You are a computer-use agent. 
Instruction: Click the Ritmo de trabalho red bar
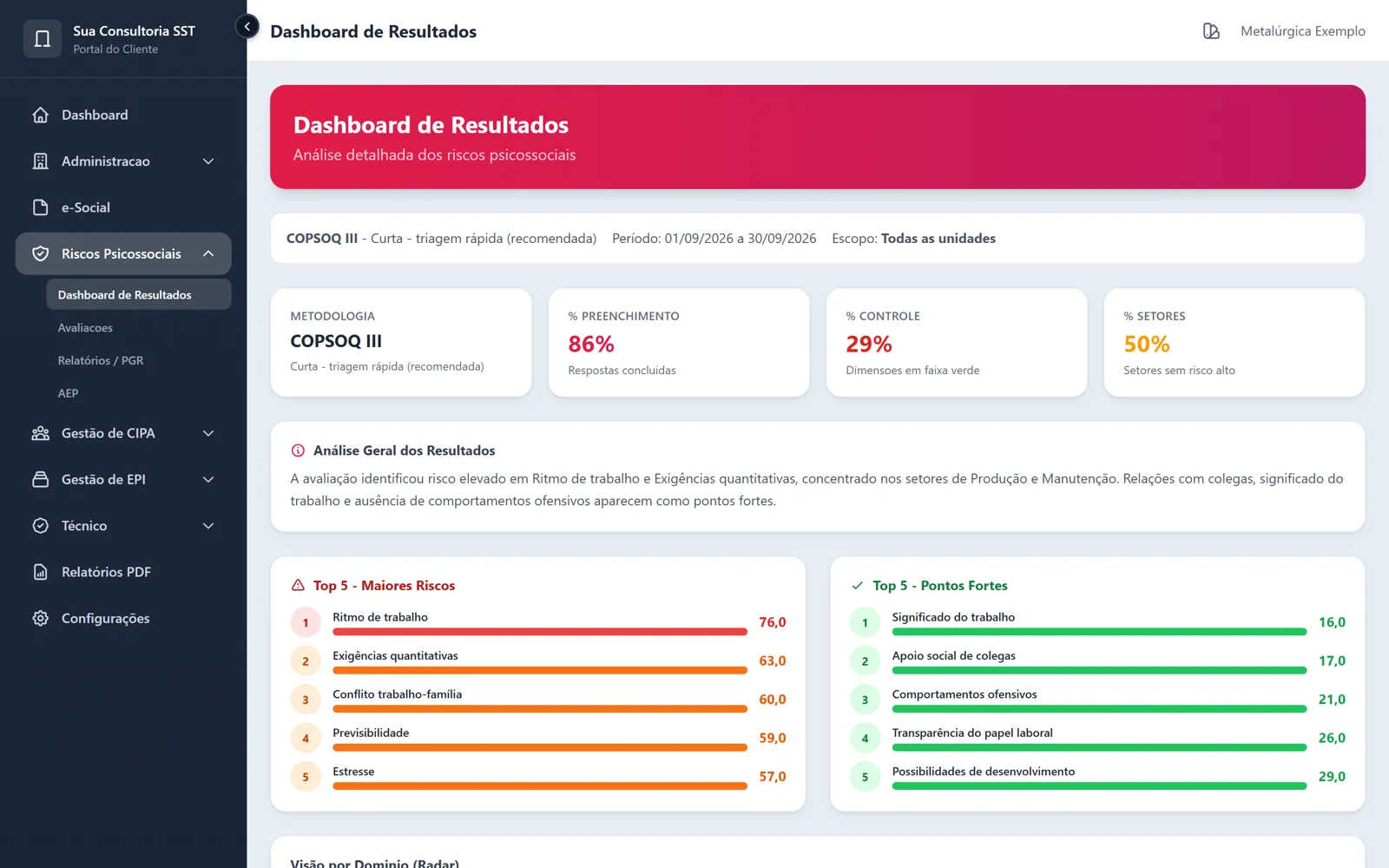540,632
